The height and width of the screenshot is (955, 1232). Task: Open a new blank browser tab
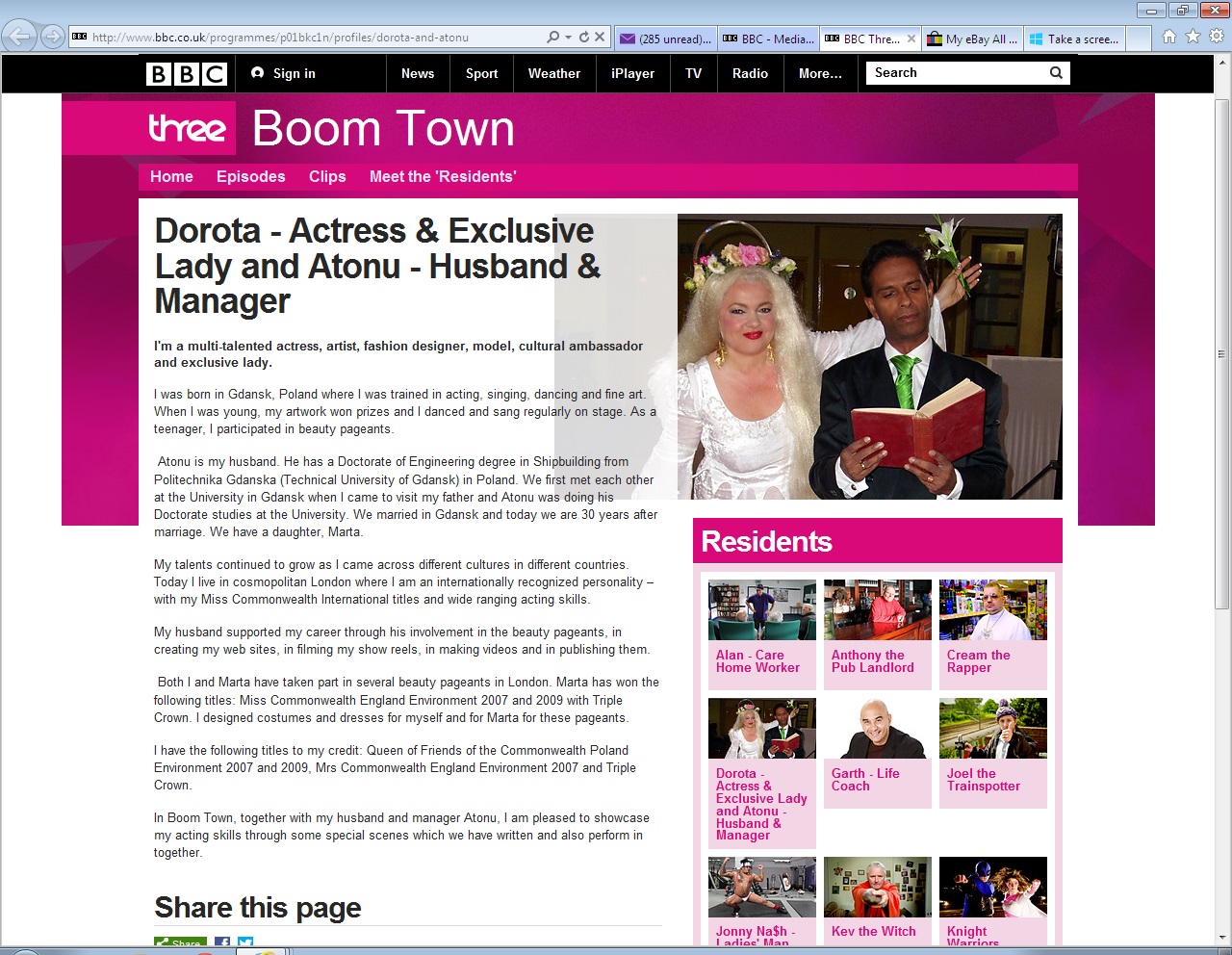coord(1139,39)
